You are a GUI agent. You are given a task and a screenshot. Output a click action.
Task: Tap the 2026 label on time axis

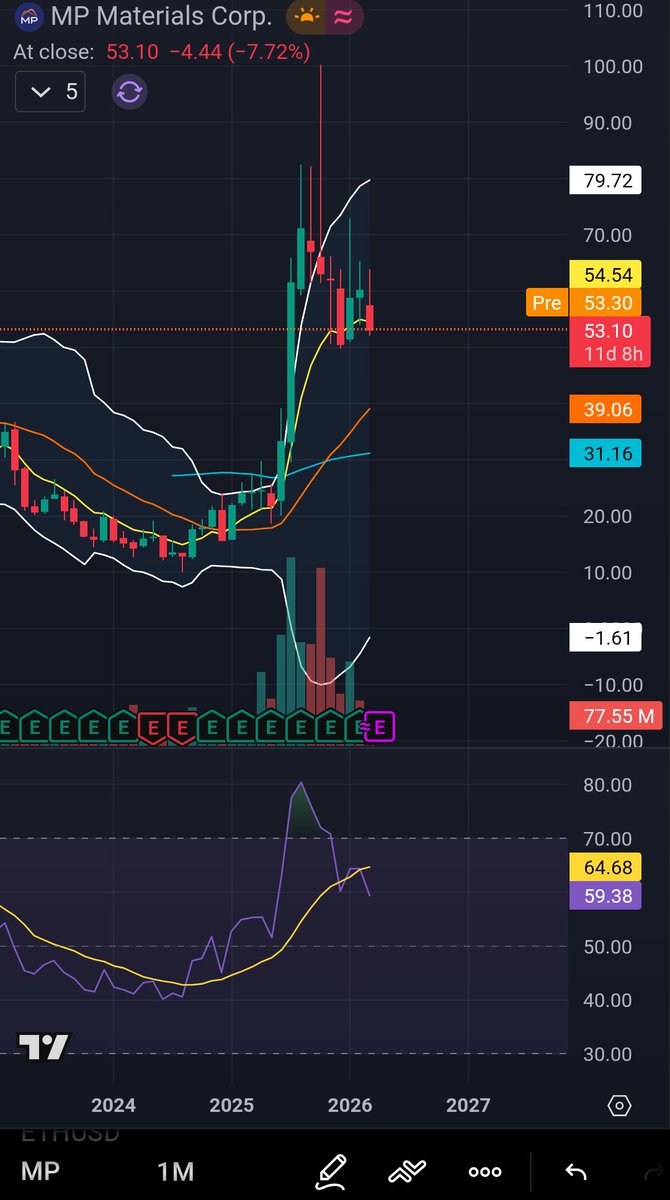(x=350, y=1105)
